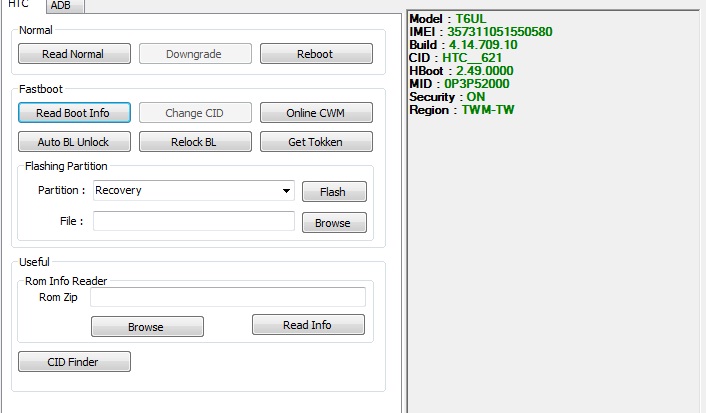The height and width of the screenshot is (413, 706).
Task: Reboot the device with Reboot button
Action: (316, 54)
